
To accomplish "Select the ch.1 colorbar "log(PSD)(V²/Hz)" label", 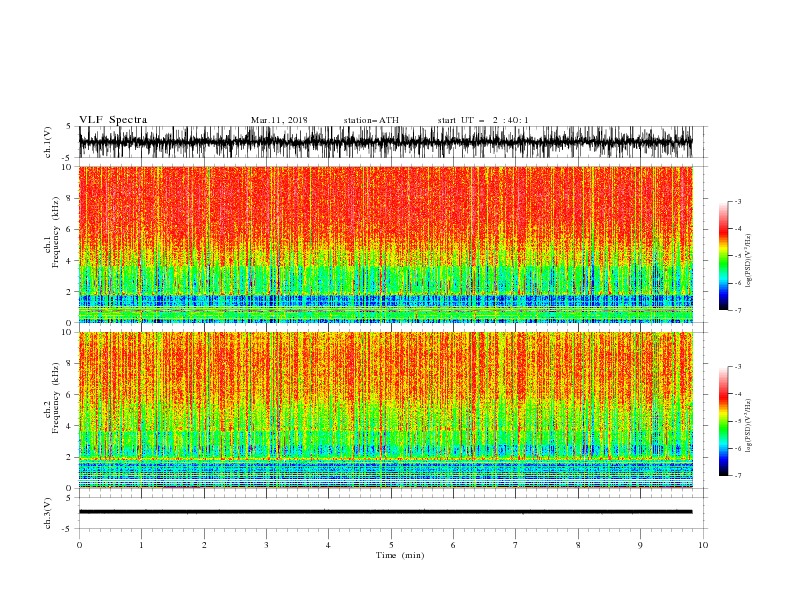I will point(748,261).
